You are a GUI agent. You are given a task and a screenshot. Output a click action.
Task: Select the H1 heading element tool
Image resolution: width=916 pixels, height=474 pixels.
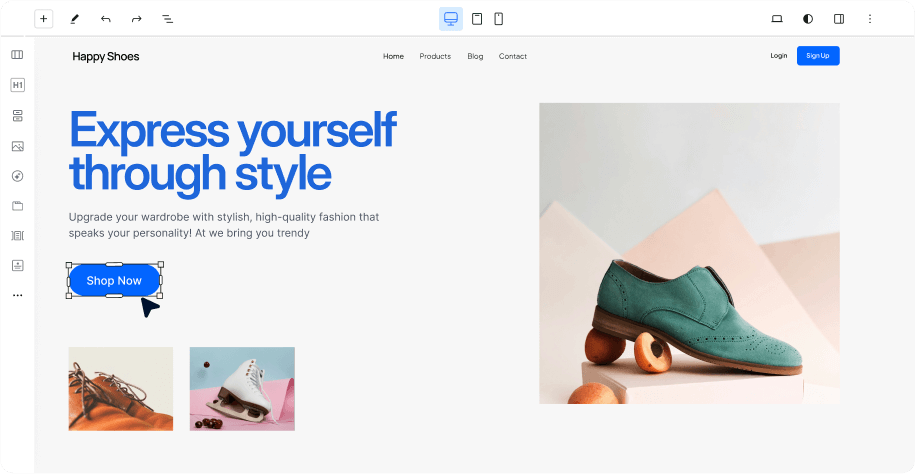(17, 85)
